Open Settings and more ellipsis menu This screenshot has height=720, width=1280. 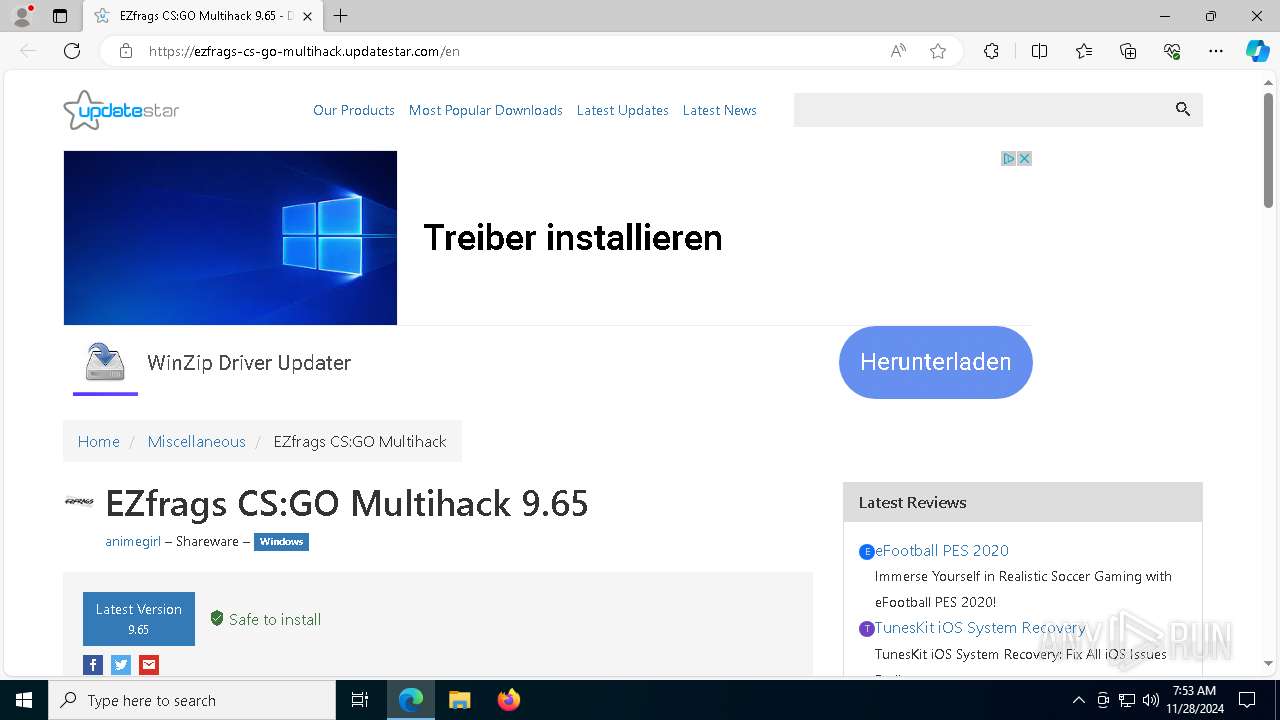1216,51
